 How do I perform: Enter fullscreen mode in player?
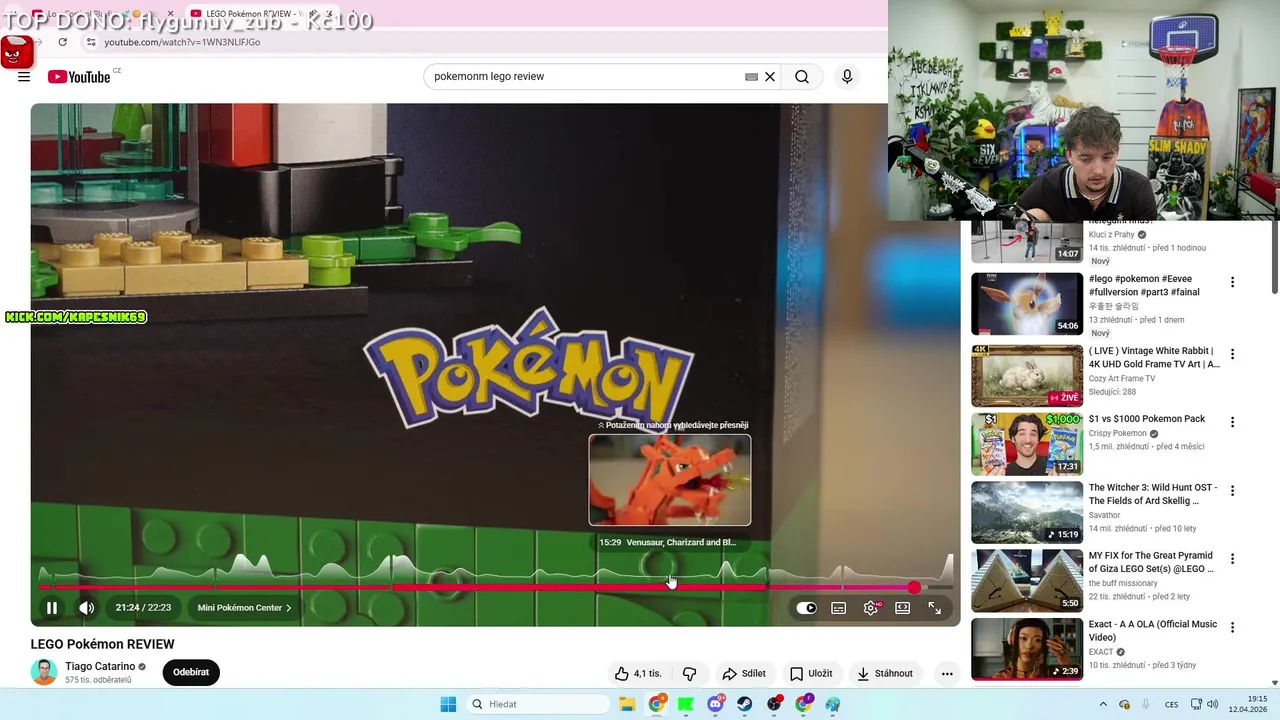(934, 607)
